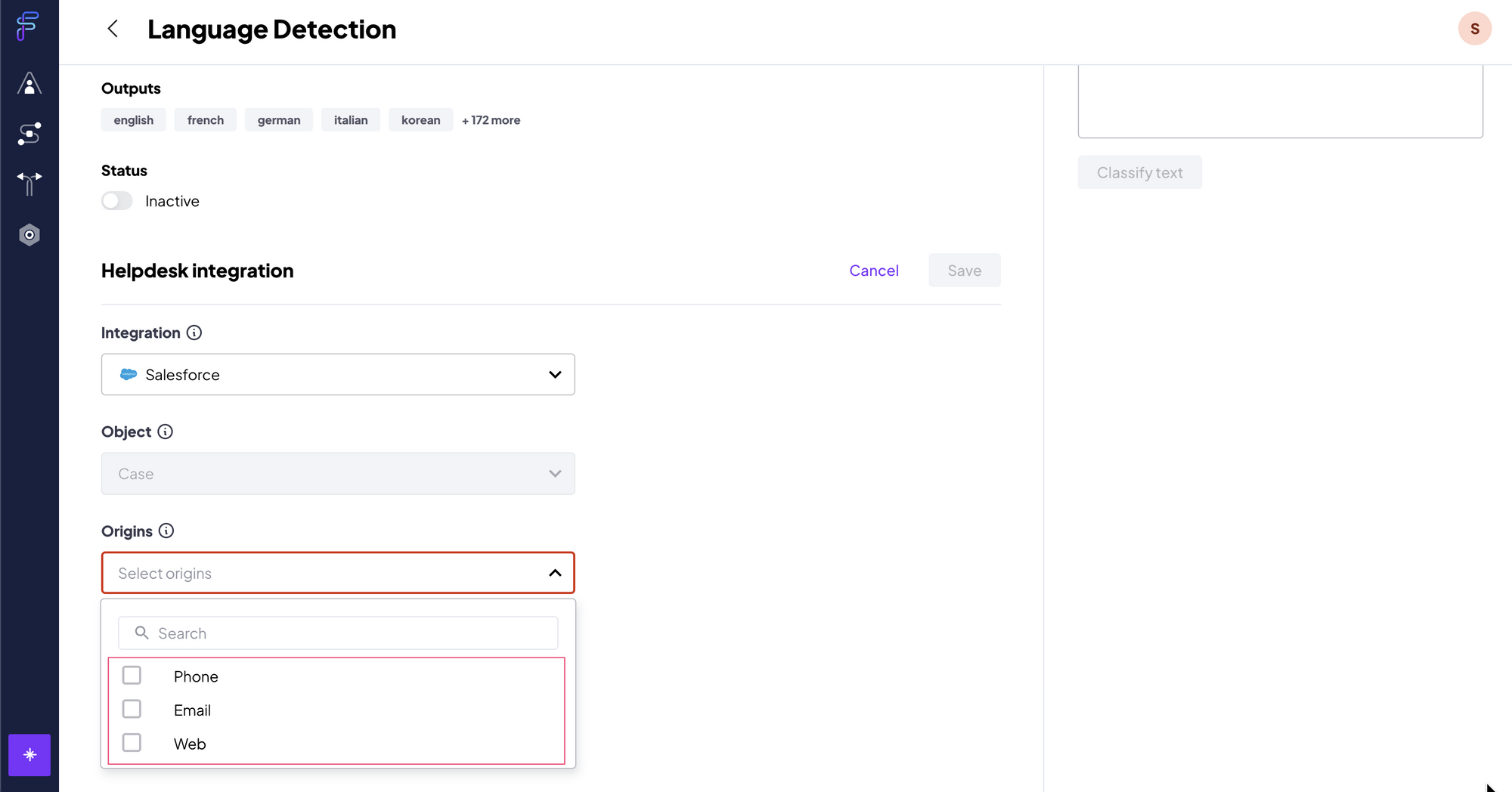Show info for Integration field

(194, 333)
